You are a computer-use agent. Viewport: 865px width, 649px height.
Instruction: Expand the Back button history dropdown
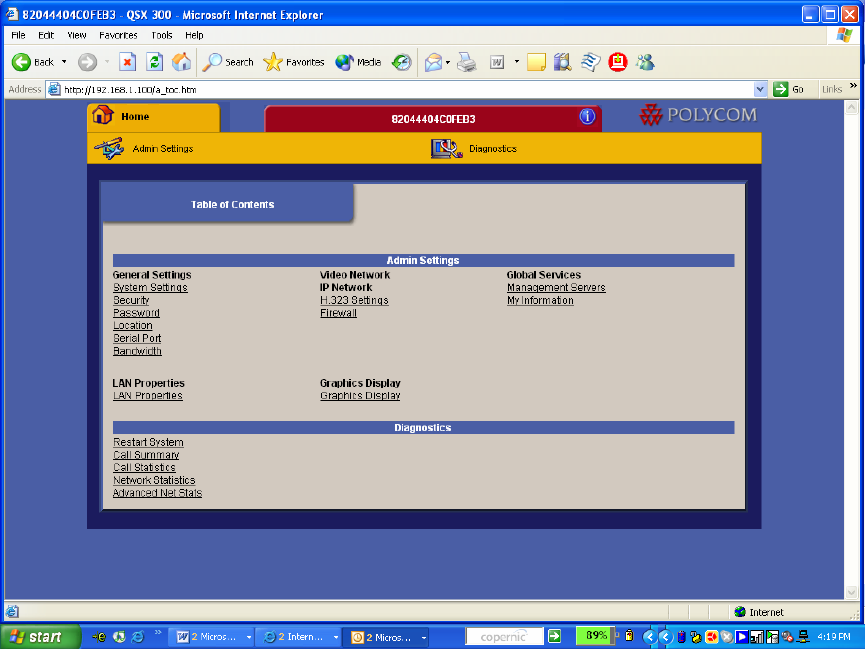[64, 62]
